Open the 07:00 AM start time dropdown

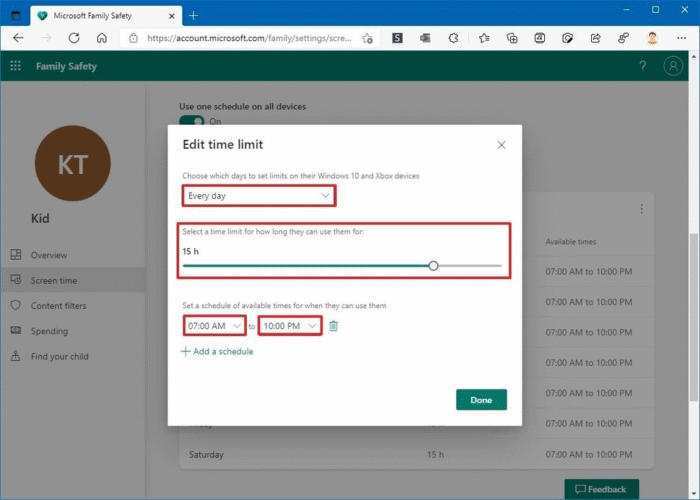point(214,326)
